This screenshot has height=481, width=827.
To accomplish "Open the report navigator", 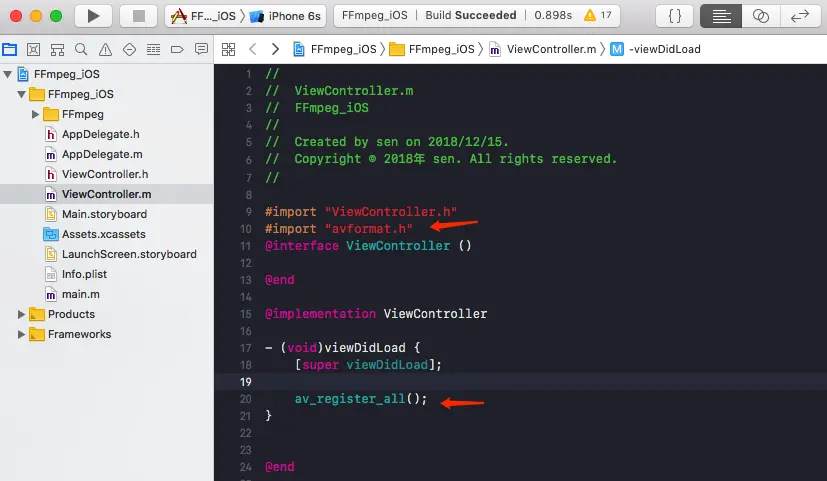I will 201,50.
